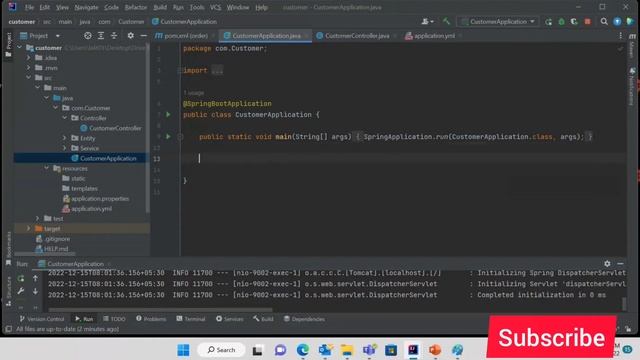Open the TODO tool window
Image resolution: width=640 pixels, height=360 pixels.
pos(114,319)
